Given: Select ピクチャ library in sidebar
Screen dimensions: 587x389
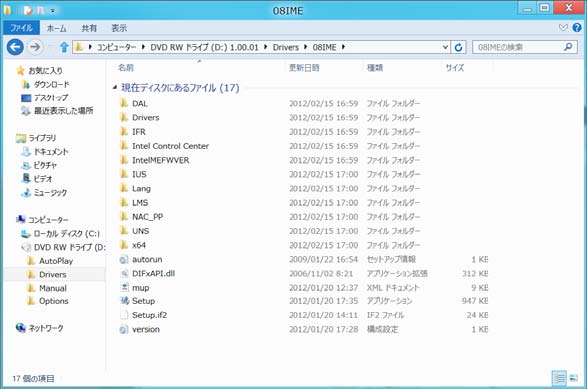Looking at the screenshot, I should point(45,165).
